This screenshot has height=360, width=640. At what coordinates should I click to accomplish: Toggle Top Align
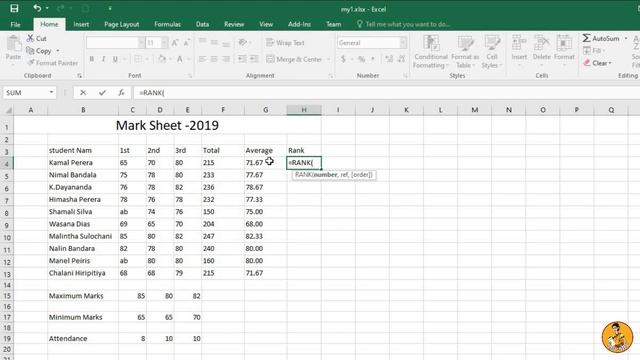(202, 42)
